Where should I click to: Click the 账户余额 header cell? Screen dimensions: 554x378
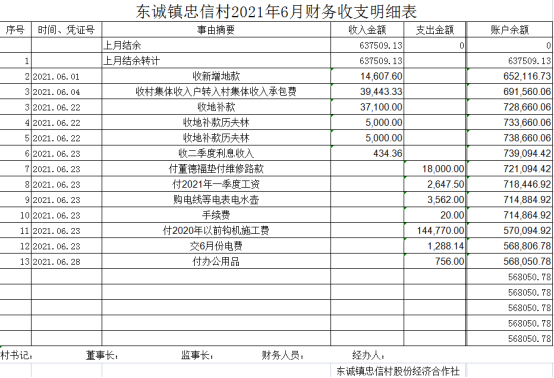point(509,30)
